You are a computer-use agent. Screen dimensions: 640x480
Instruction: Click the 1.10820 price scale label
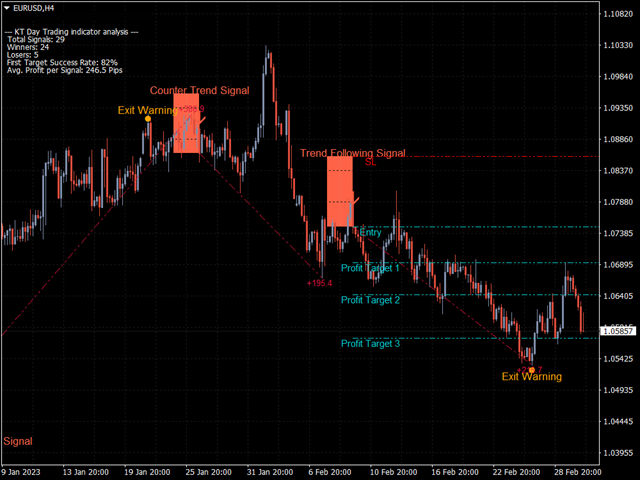618,14
